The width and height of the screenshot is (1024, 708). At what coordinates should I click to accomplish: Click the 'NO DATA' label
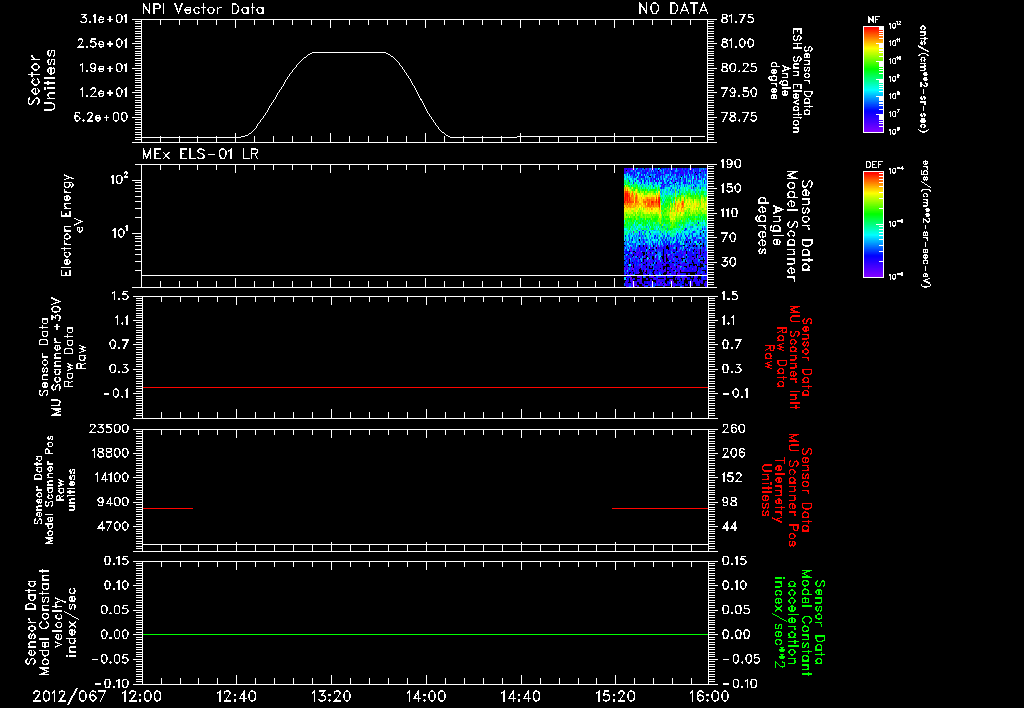[673, 8]
